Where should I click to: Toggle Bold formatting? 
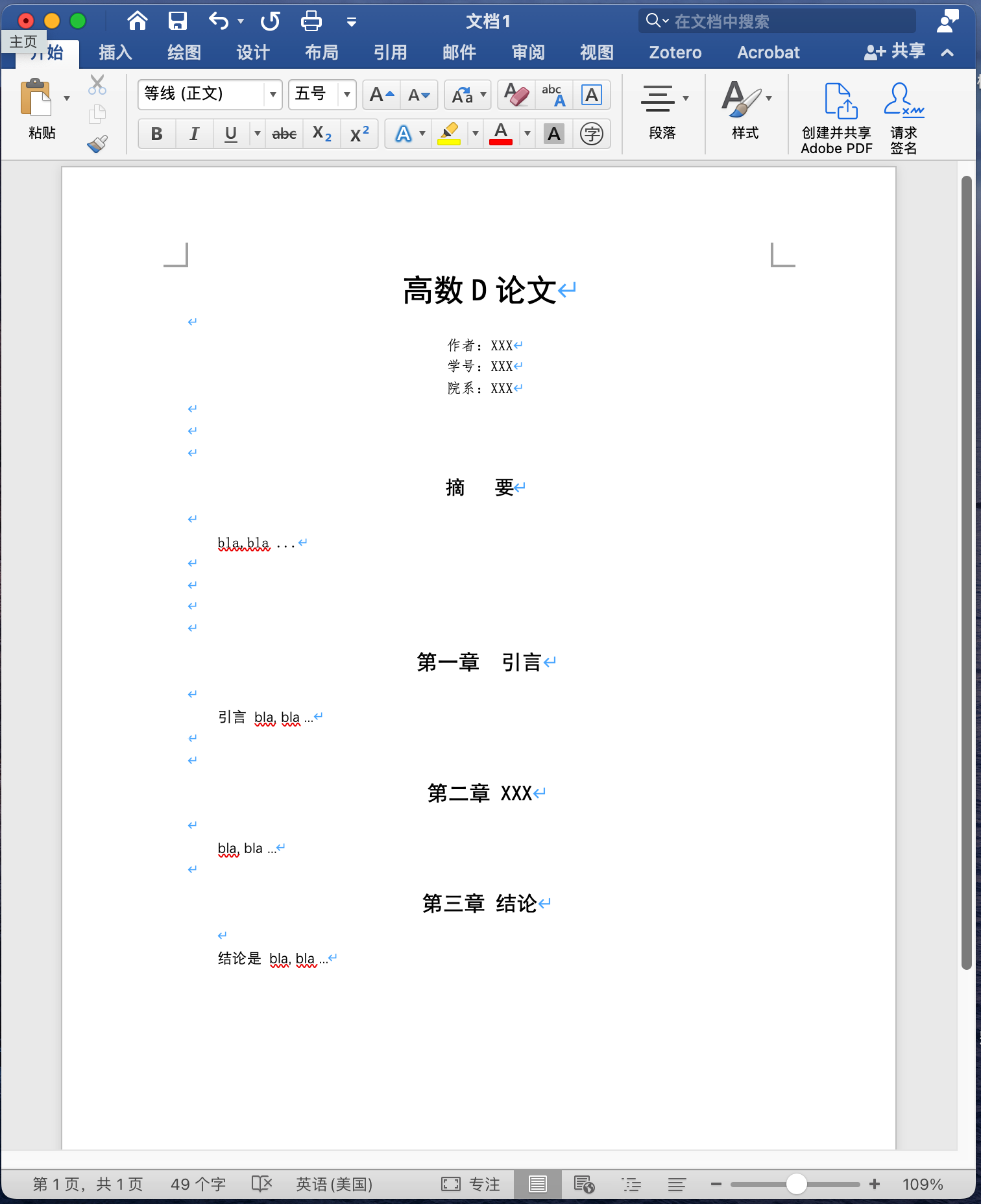(156, 134)
